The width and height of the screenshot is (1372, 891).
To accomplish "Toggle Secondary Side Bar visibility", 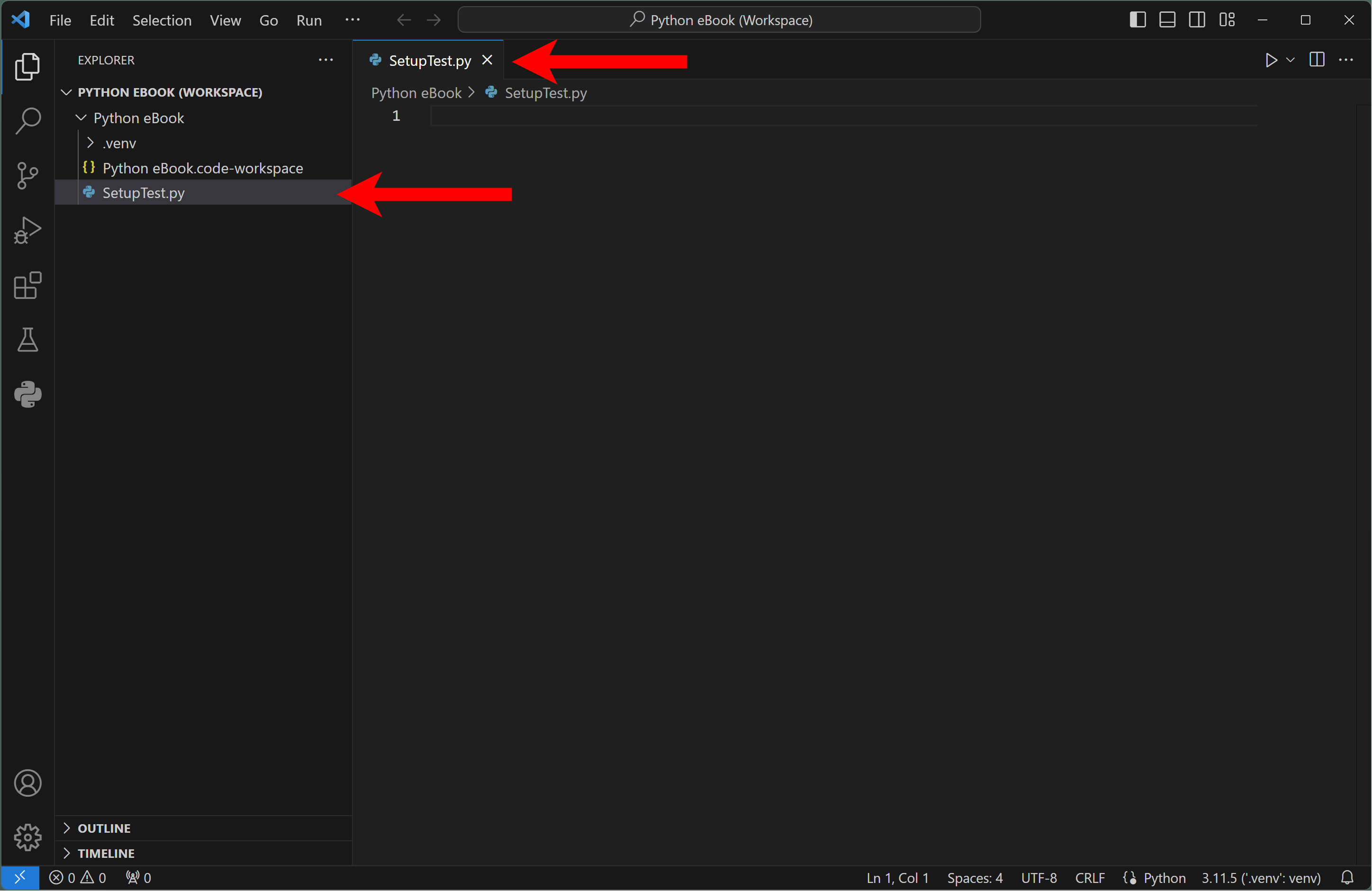I will click(x=1197, y=20).
